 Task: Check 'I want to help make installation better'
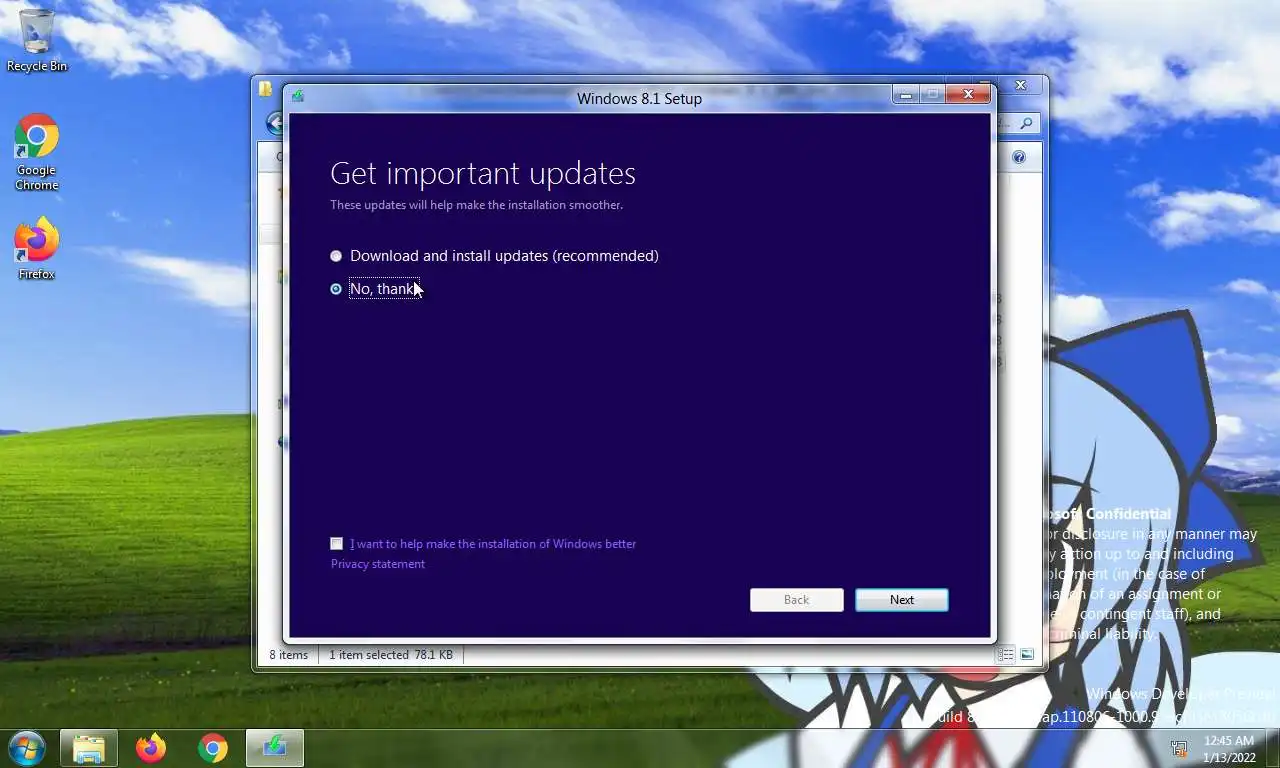[336, 544]
